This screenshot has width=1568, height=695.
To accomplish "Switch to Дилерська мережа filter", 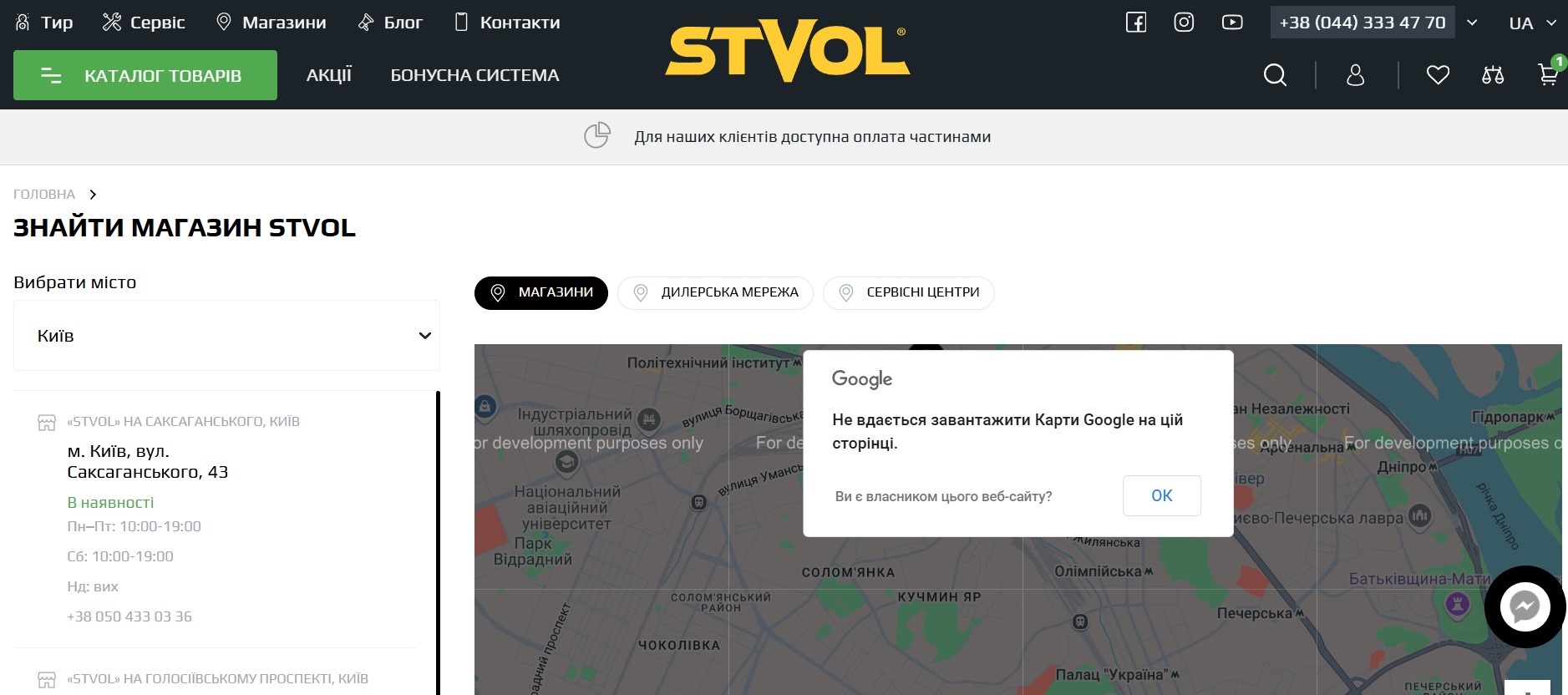I will point(715,293).
